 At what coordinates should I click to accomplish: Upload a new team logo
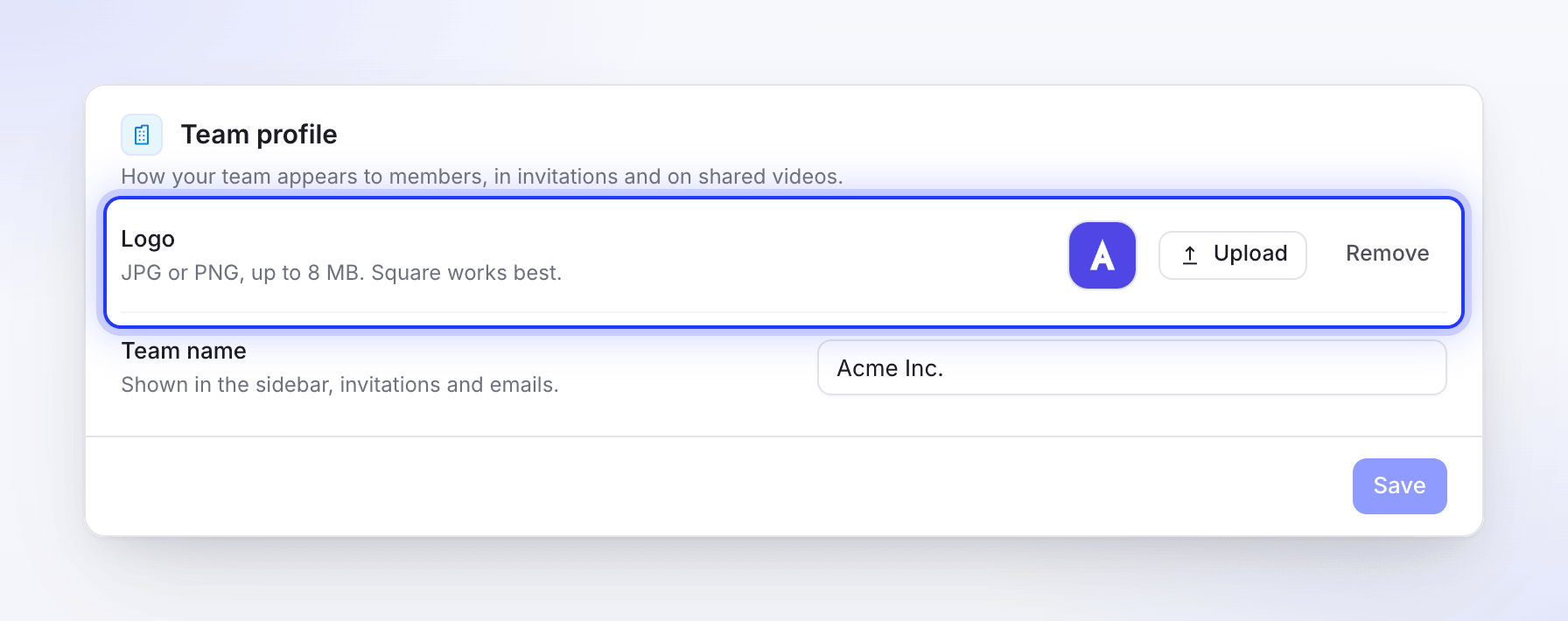click(1233, 255)
